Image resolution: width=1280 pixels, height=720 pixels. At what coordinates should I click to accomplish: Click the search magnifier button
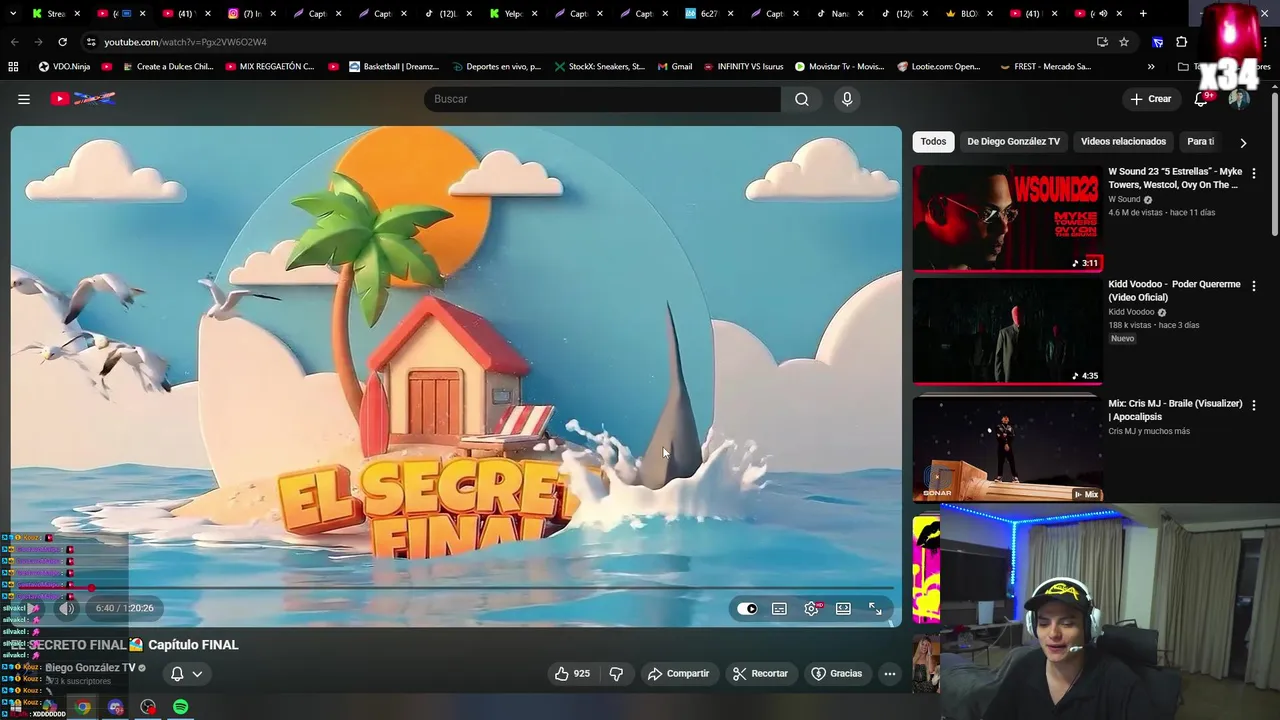[802, 99]
